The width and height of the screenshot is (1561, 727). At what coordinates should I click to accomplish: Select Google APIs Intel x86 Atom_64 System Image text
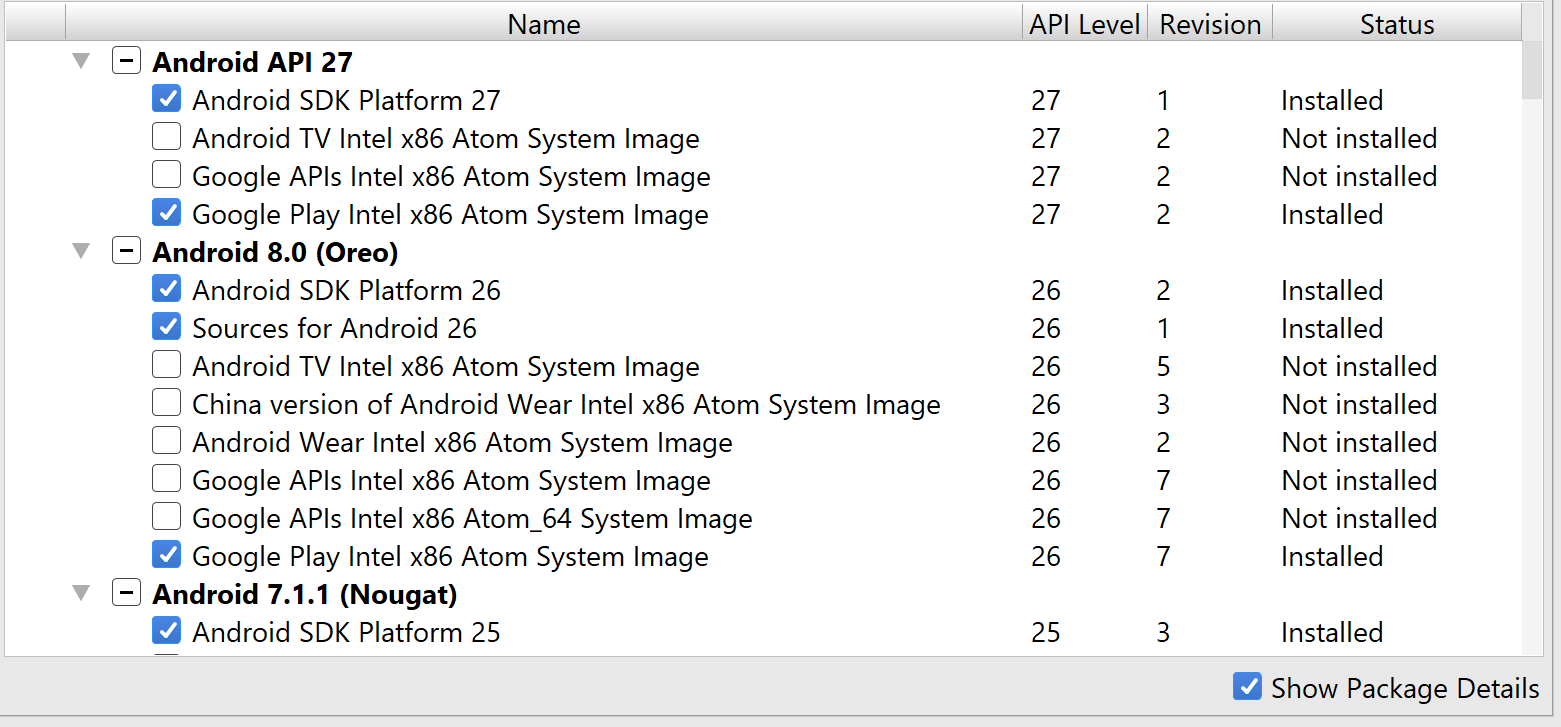tap(472, 518)
